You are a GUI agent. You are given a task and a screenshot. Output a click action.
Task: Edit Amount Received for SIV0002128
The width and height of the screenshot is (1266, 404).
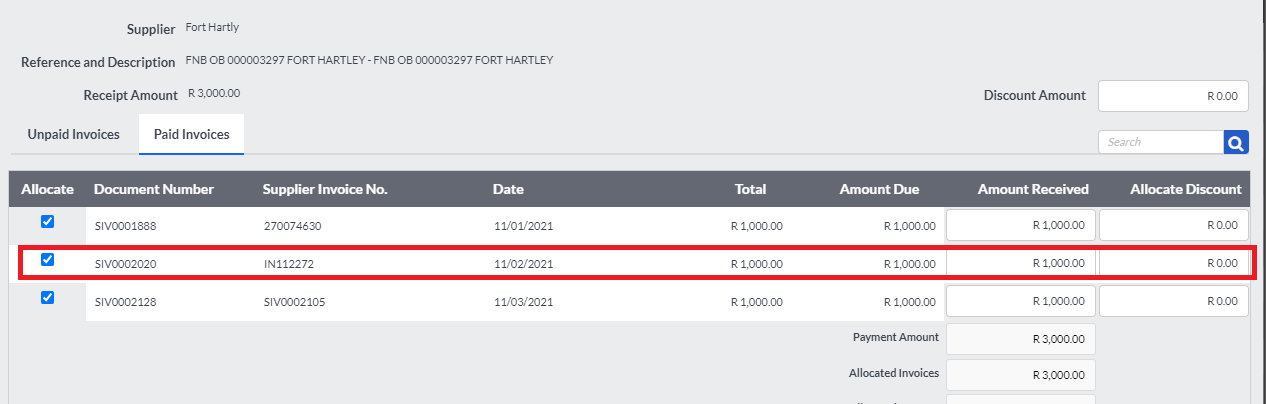[x=1021, y=301]
